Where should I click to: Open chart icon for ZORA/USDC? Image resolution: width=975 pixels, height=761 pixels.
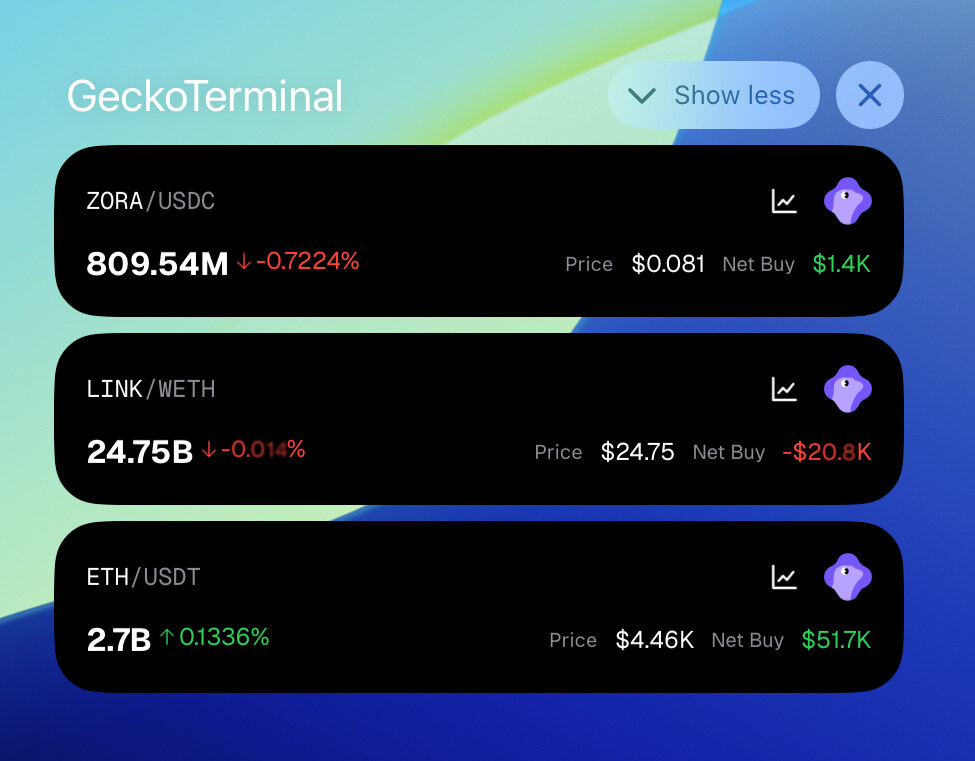pyautogui.click(x=783, y=201)
